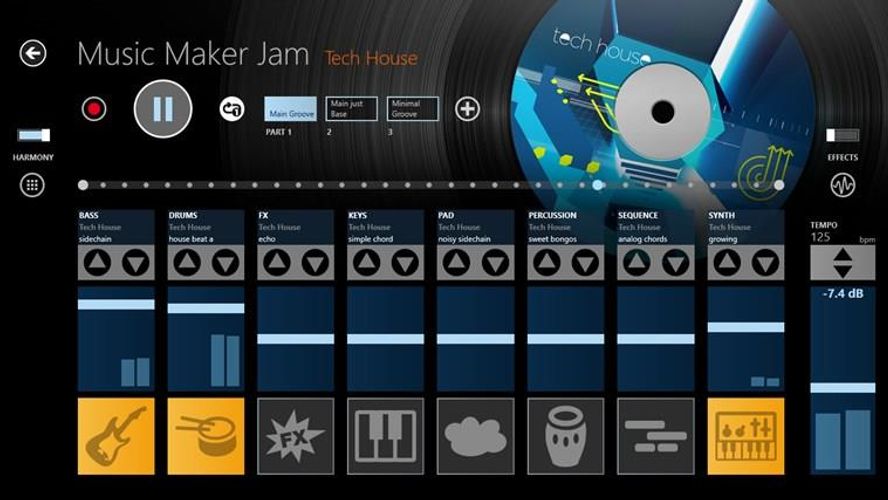Choose previous Drums loop with up arrow
The image size is (888, 500).
point(187,263)
